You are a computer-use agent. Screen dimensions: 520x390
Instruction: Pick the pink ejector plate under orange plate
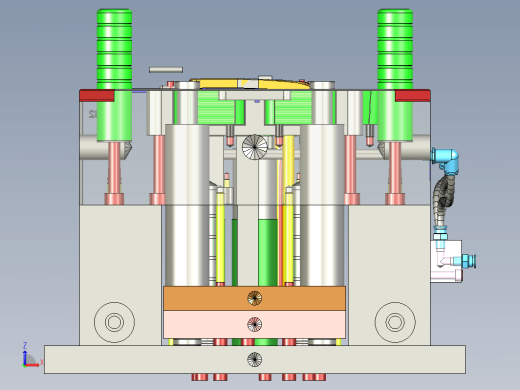(254, 324)
